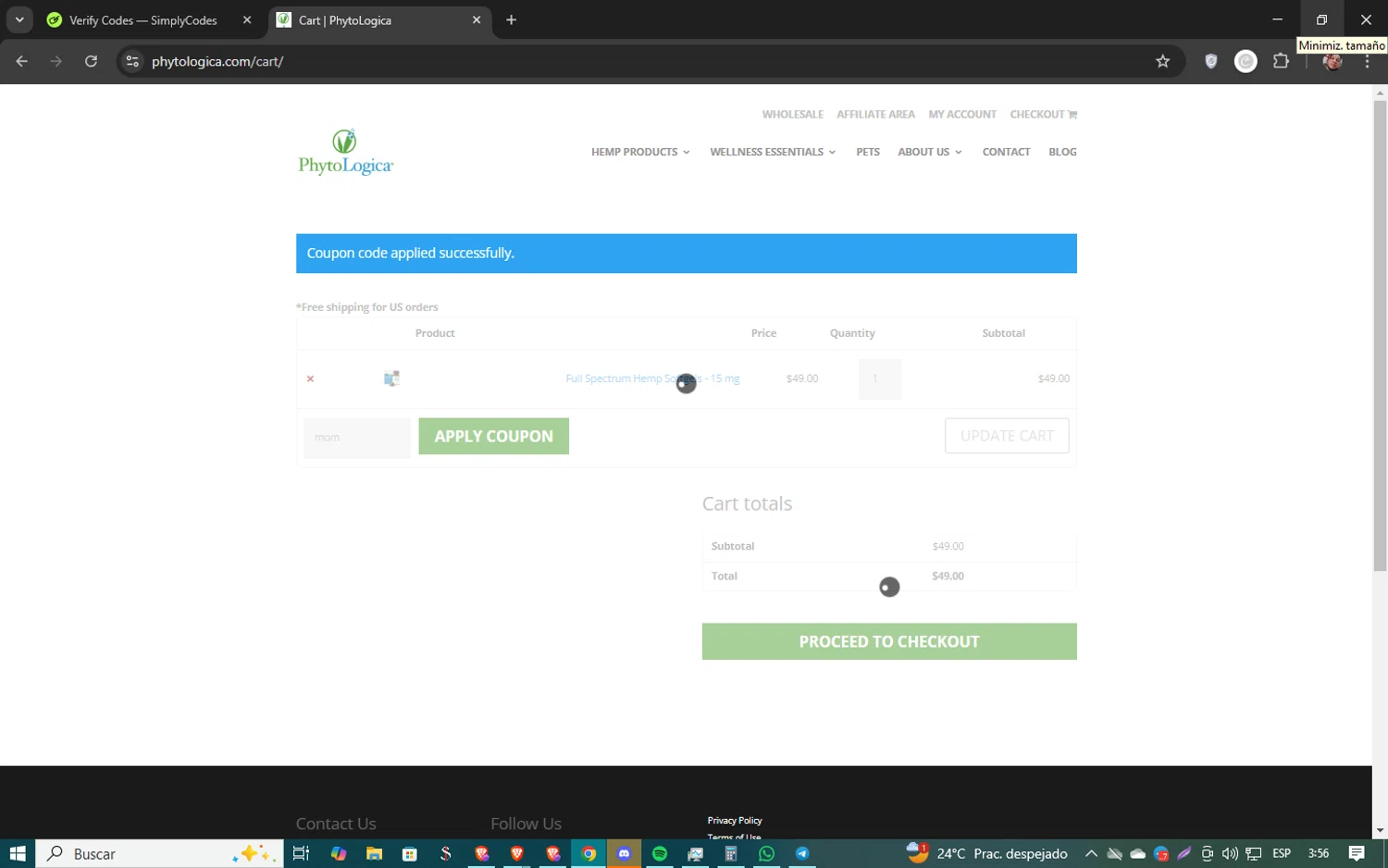Image resolution: width=1388 pixels, height=868 pixels.
Task: Open new tab with plus button
Action: click(511, 19)
